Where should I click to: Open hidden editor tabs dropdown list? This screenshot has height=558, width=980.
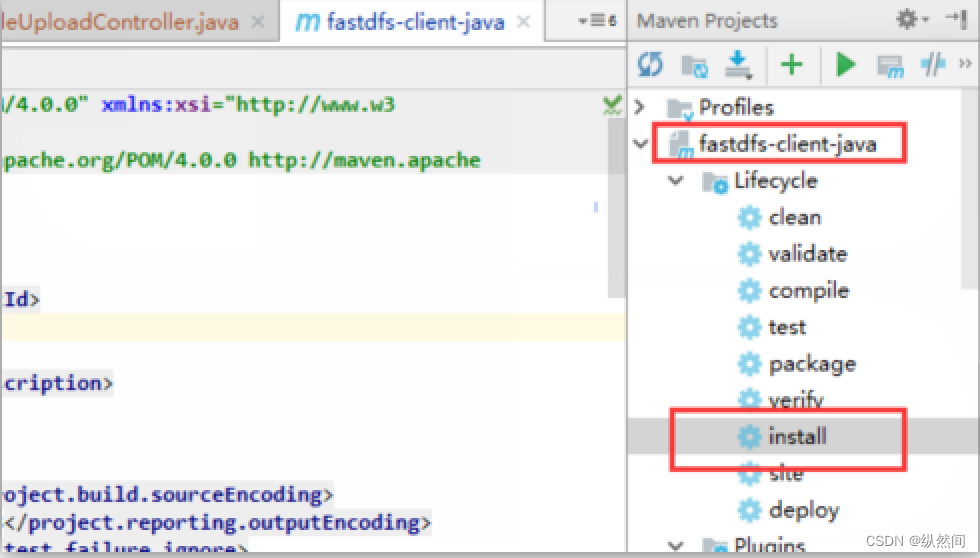coord(597,21)
